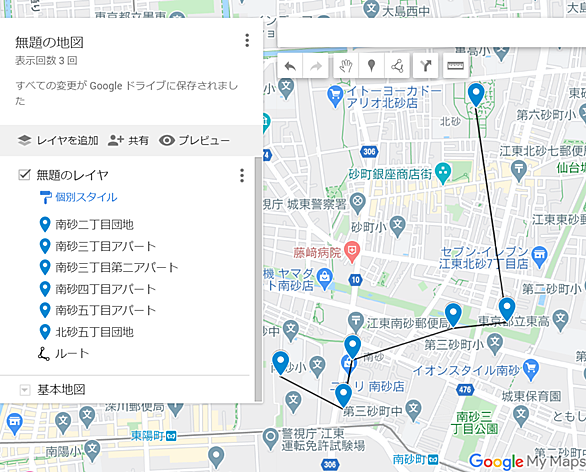Click the redo arrow in map toolbar
The image size is (586, 472).
(316, 66)
